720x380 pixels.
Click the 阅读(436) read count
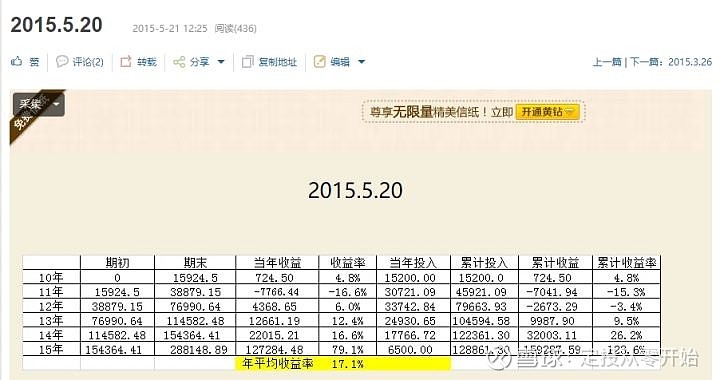235,28
